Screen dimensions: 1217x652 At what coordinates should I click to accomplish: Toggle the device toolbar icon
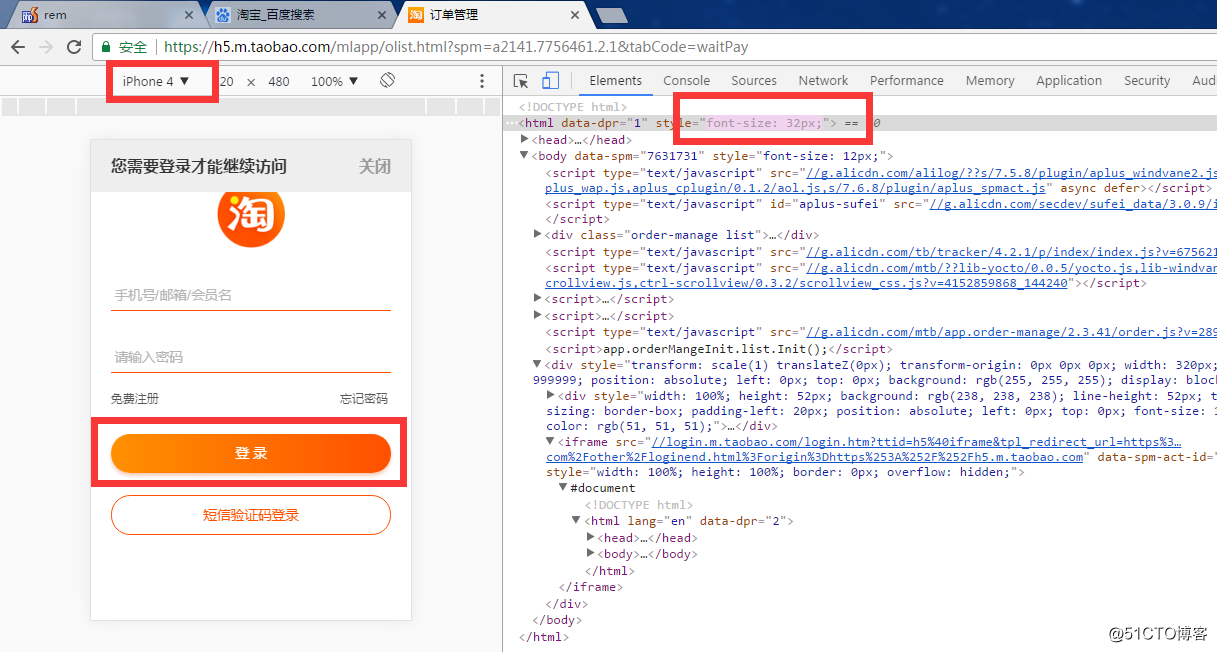(550, 81)
